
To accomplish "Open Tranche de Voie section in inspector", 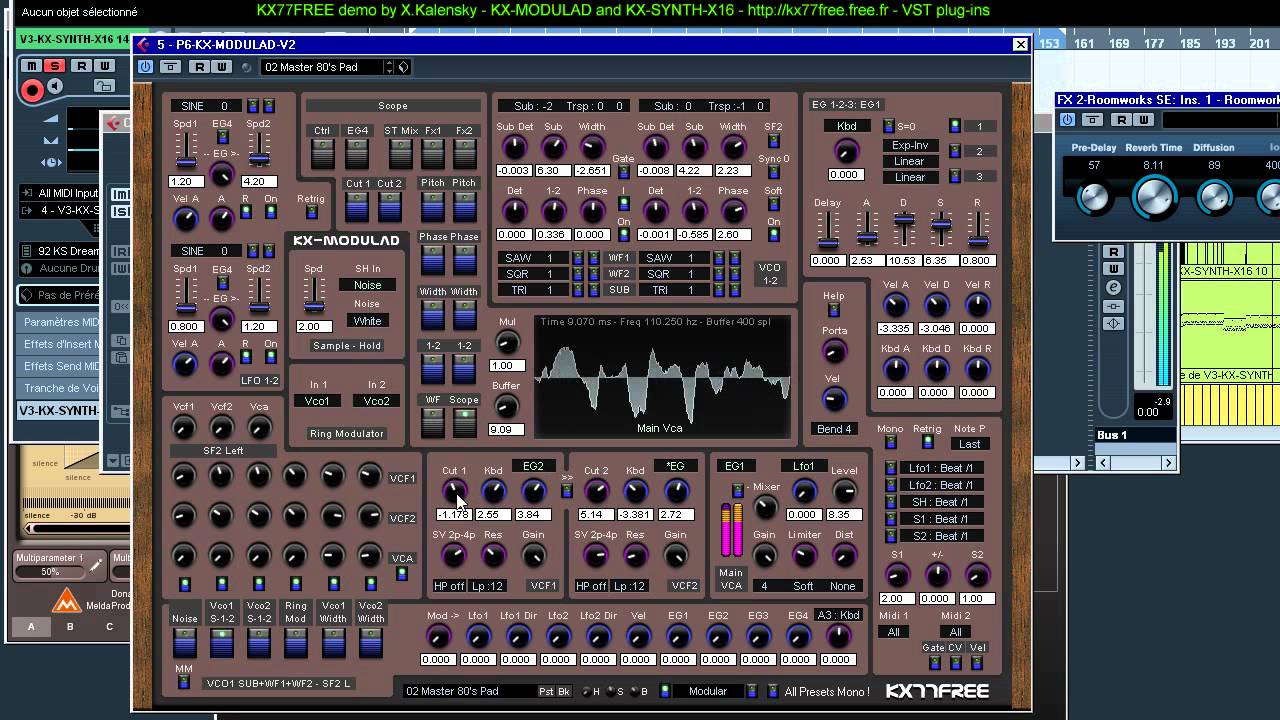I will [x=60, y=388].
